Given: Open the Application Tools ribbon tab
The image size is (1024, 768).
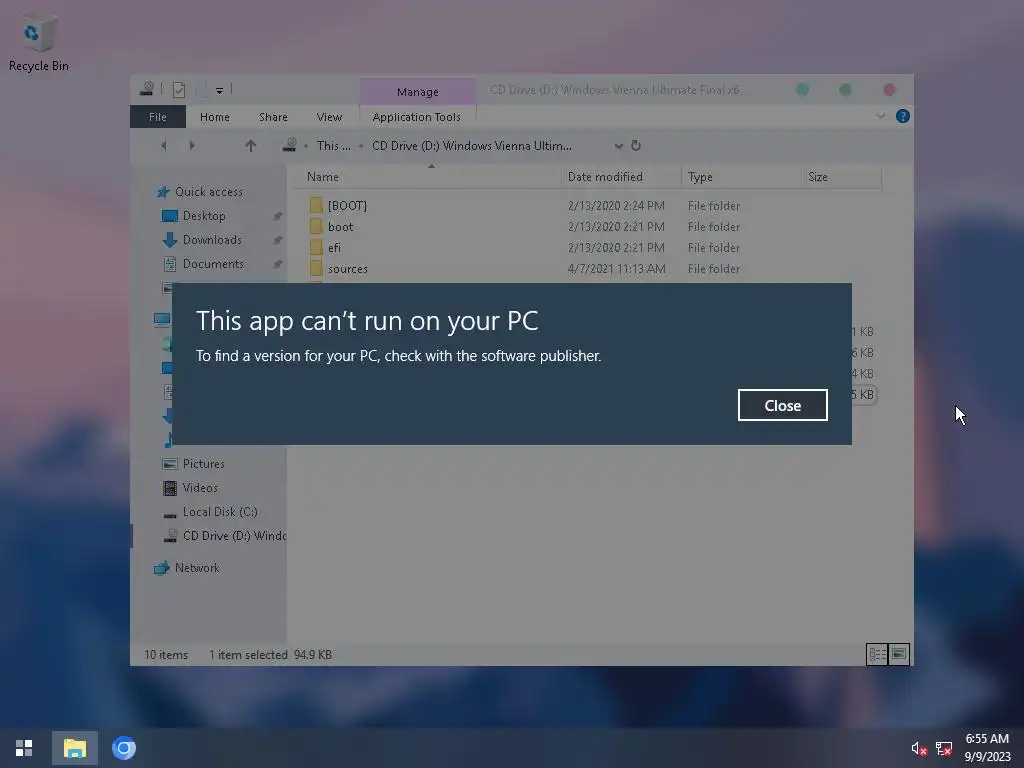Looking at the screenshot, I should [416, 117].
